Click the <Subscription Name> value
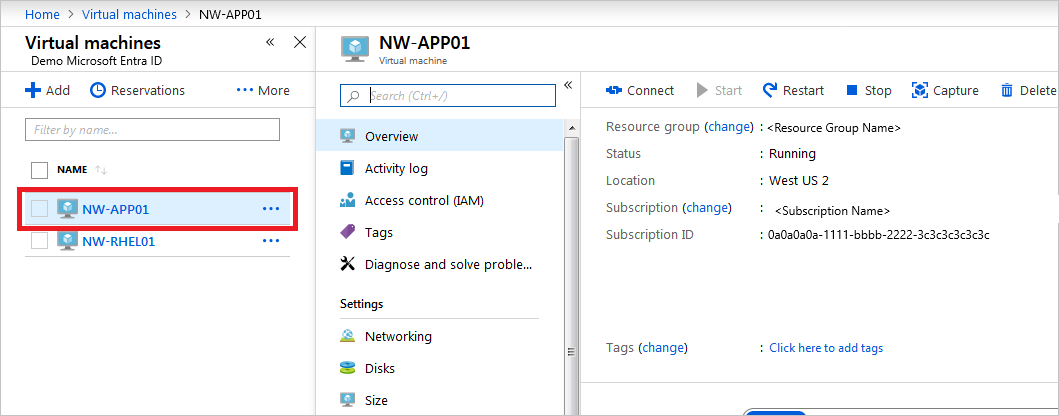 coord(832,211)
